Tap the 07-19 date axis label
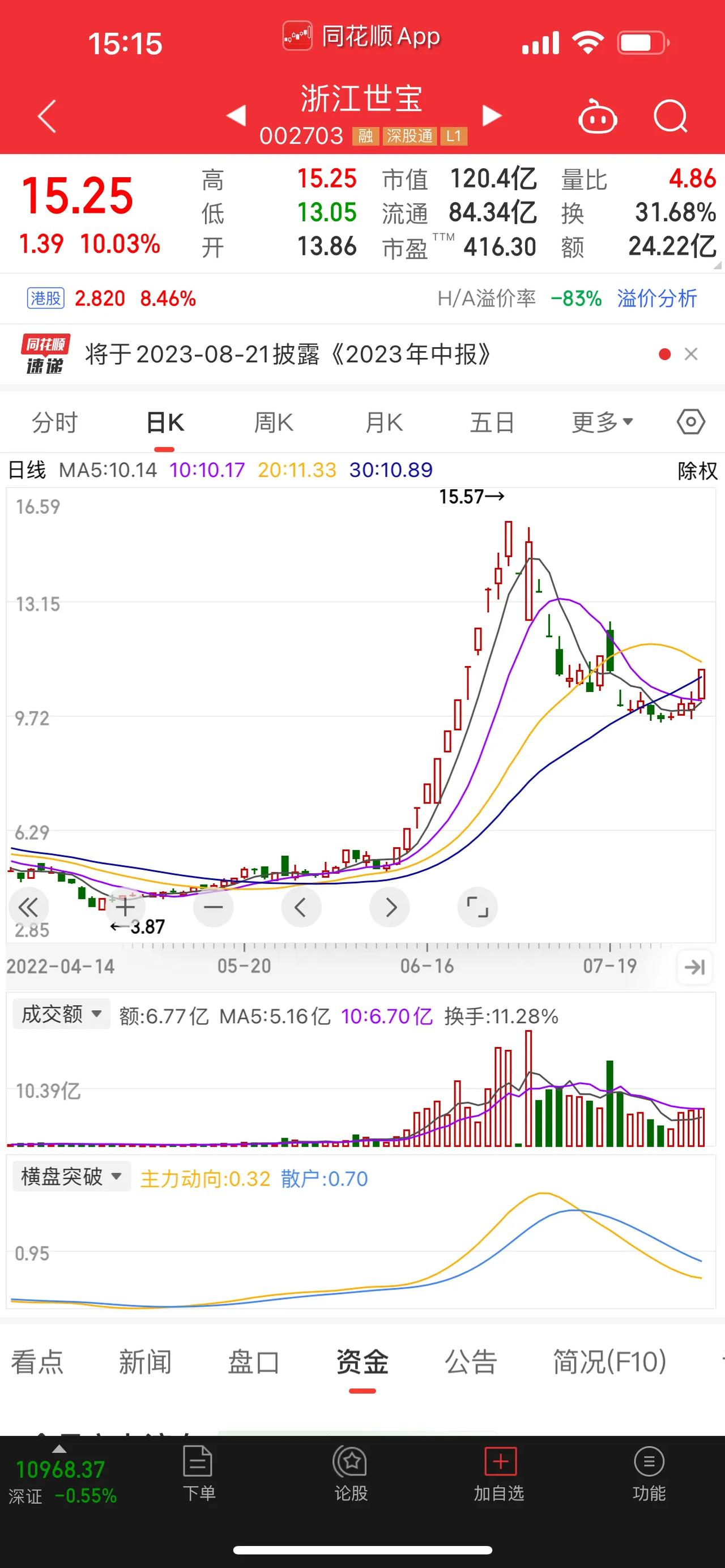 pyautogui.click(x=610, y=965)
